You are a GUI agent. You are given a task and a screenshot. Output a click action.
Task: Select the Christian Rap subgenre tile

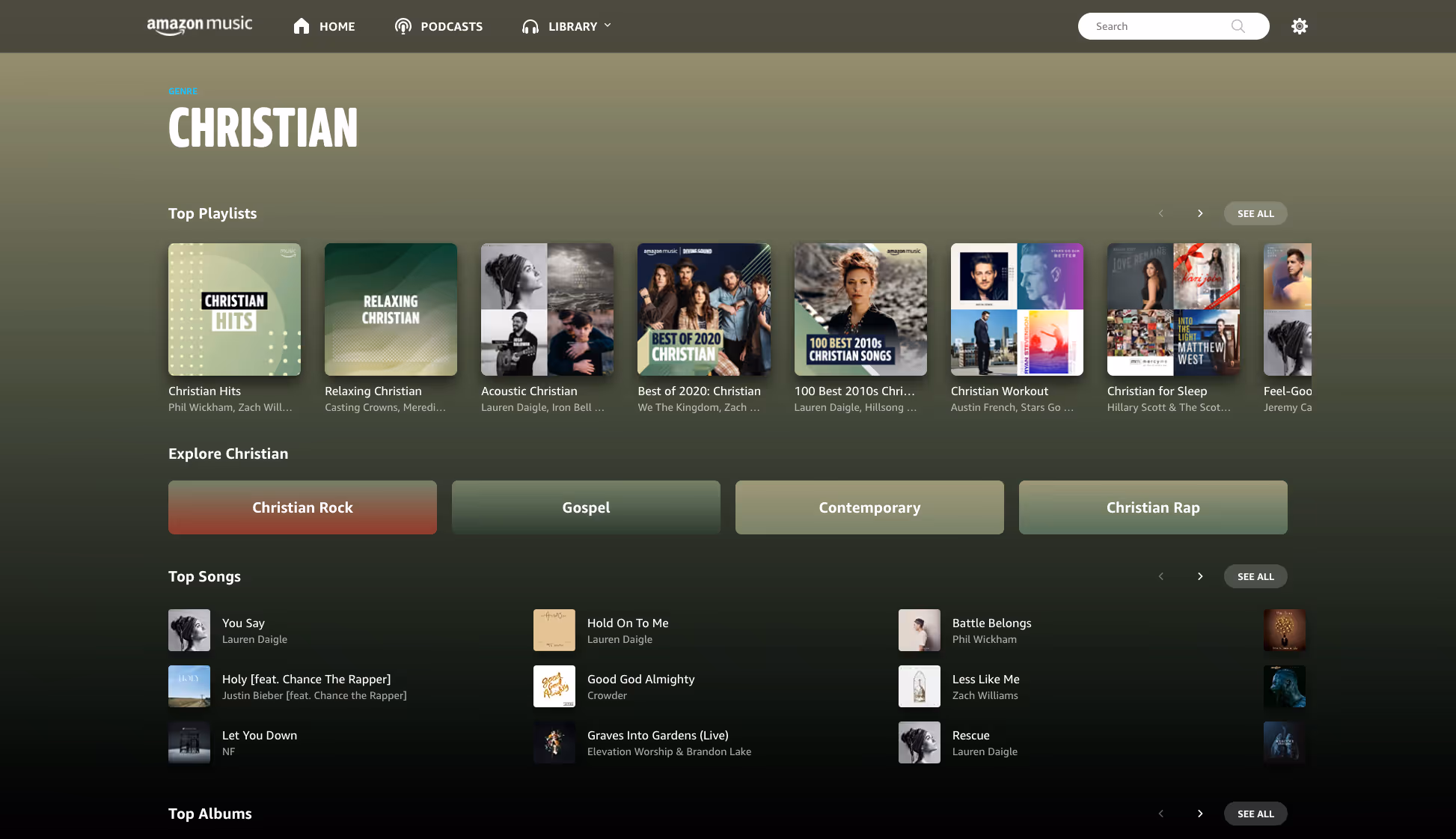1153,507
